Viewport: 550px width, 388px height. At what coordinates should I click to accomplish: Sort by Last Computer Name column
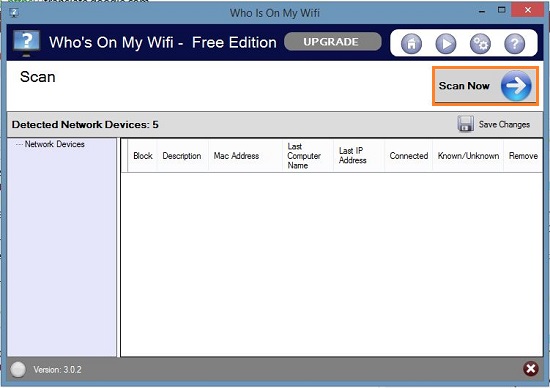click(x=304, y=156)
